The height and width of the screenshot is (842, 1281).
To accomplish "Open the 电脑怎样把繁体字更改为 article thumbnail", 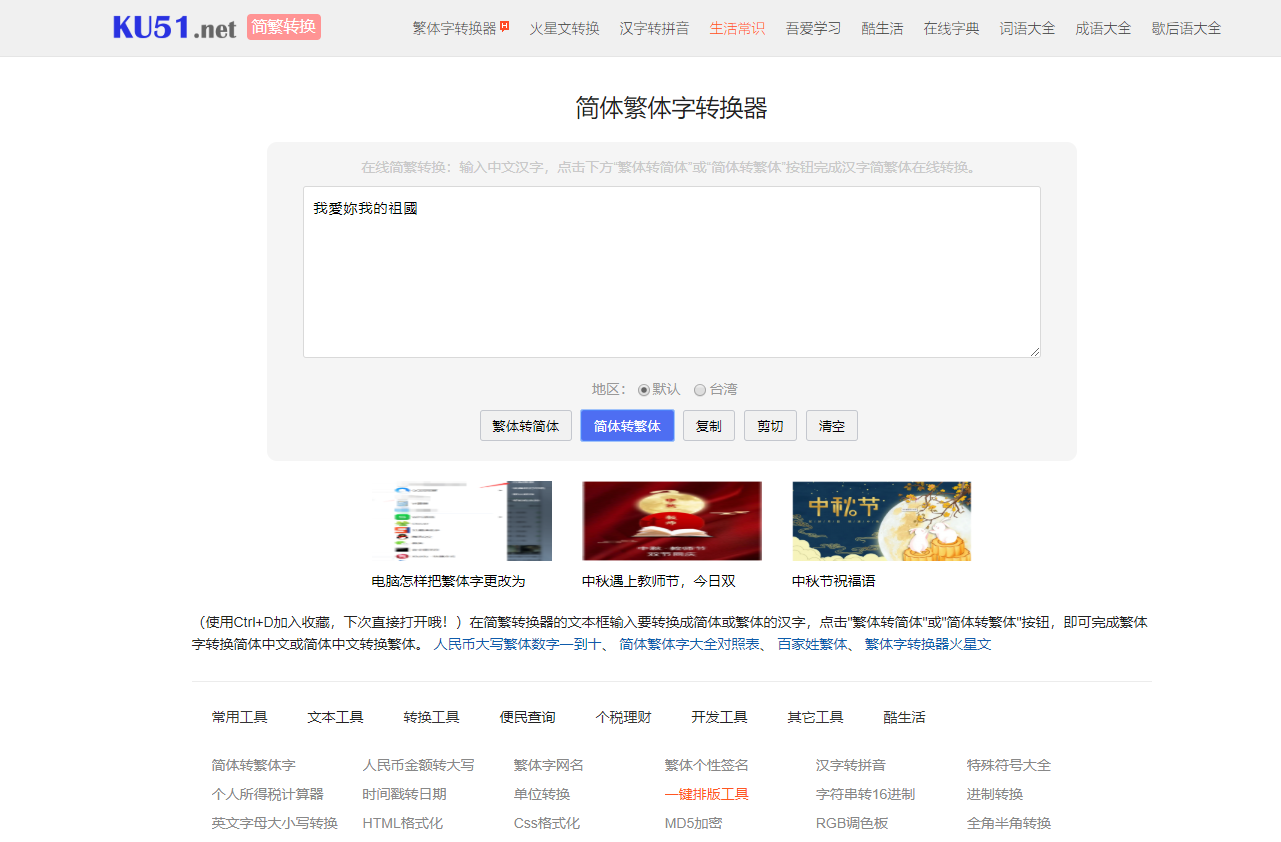I will [462, 521].
